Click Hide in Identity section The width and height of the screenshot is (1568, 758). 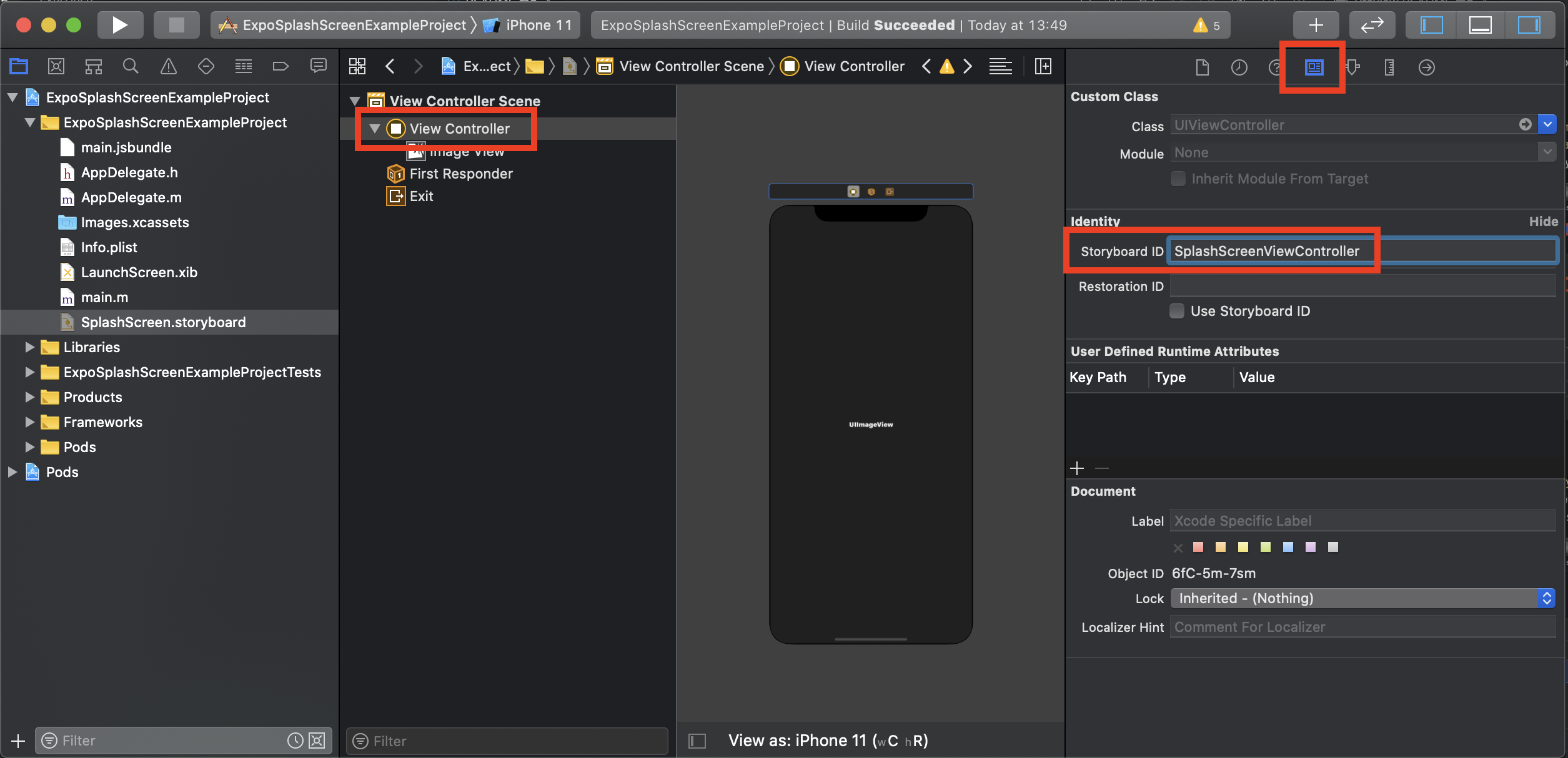coord(1543,221)
